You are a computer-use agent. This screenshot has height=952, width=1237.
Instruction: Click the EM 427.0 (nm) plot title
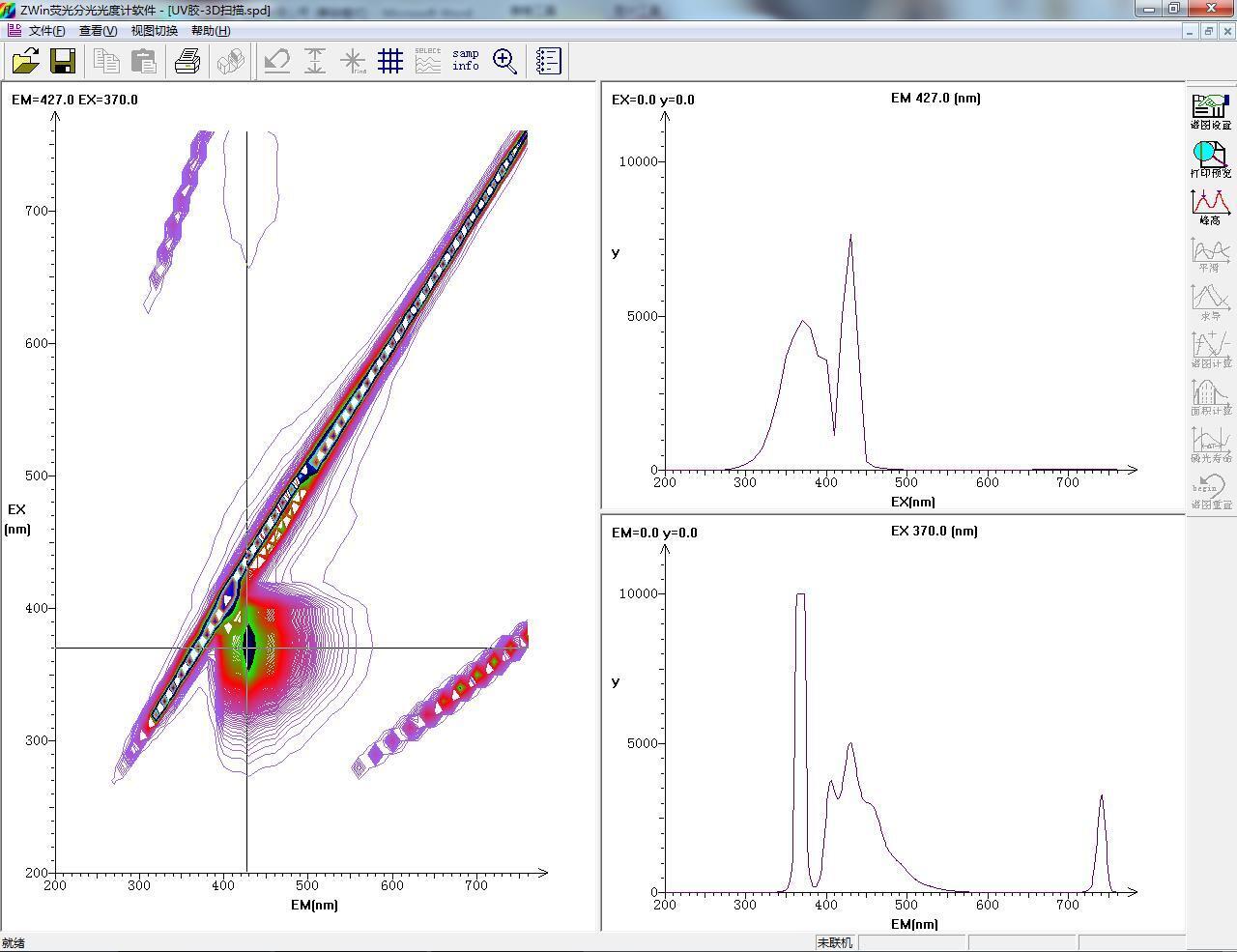coord(935,98)
